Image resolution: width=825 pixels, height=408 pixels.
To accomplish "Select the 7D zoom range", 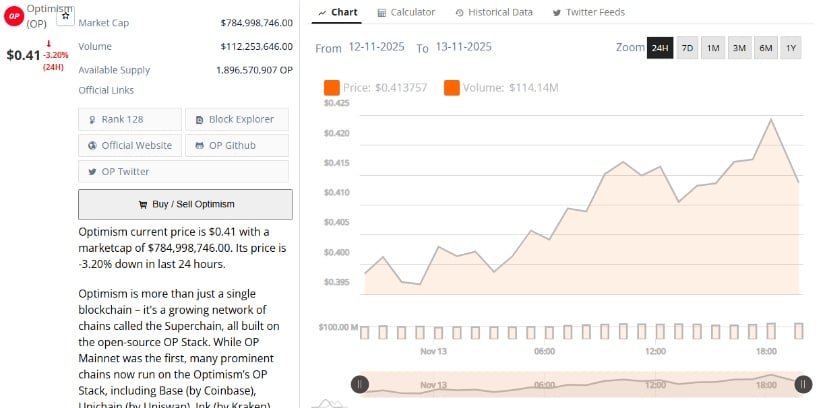I will 687,48.
